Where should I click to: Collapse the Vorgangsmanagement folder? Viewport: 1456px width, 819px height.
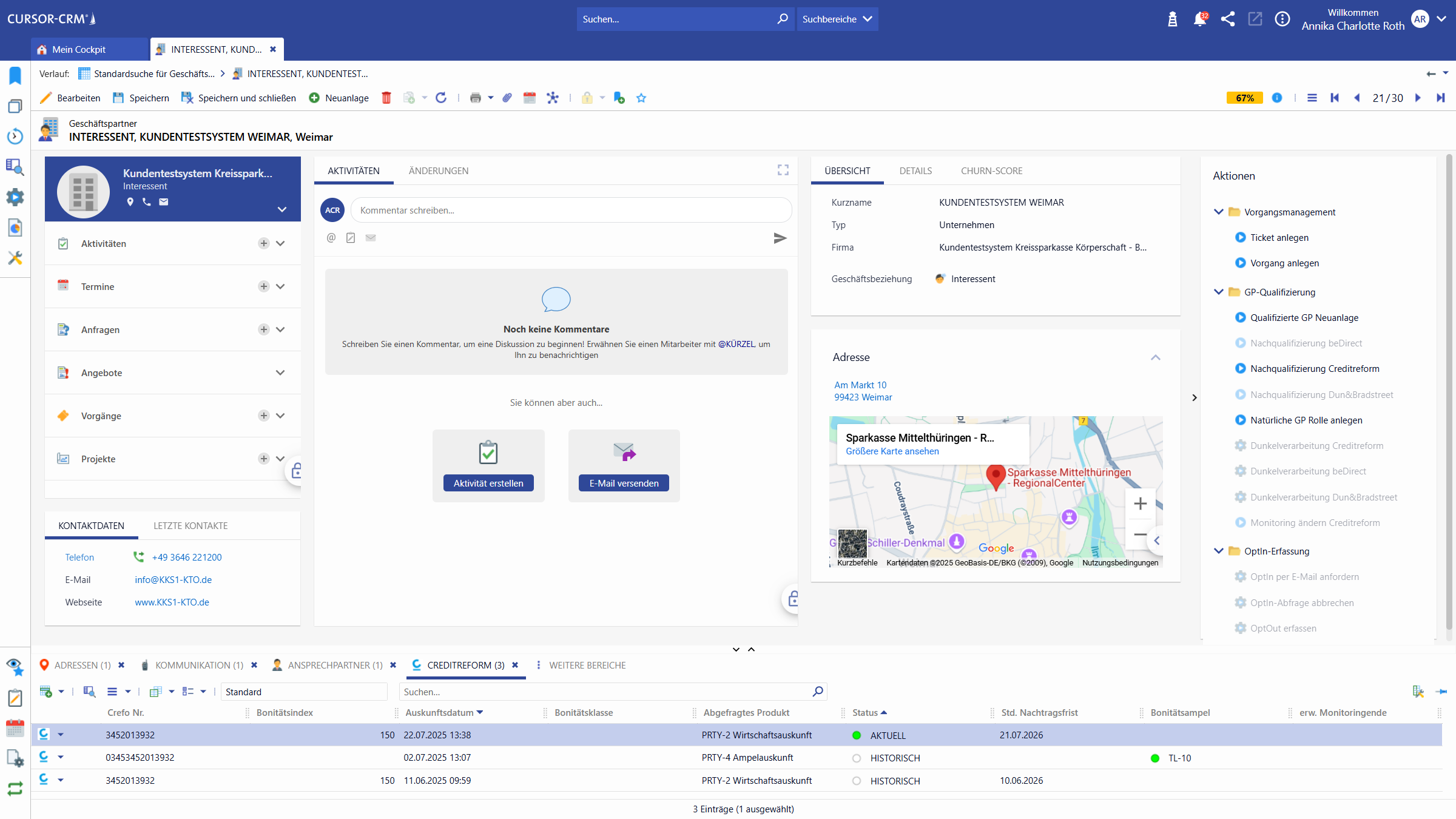click(1219, 212)
